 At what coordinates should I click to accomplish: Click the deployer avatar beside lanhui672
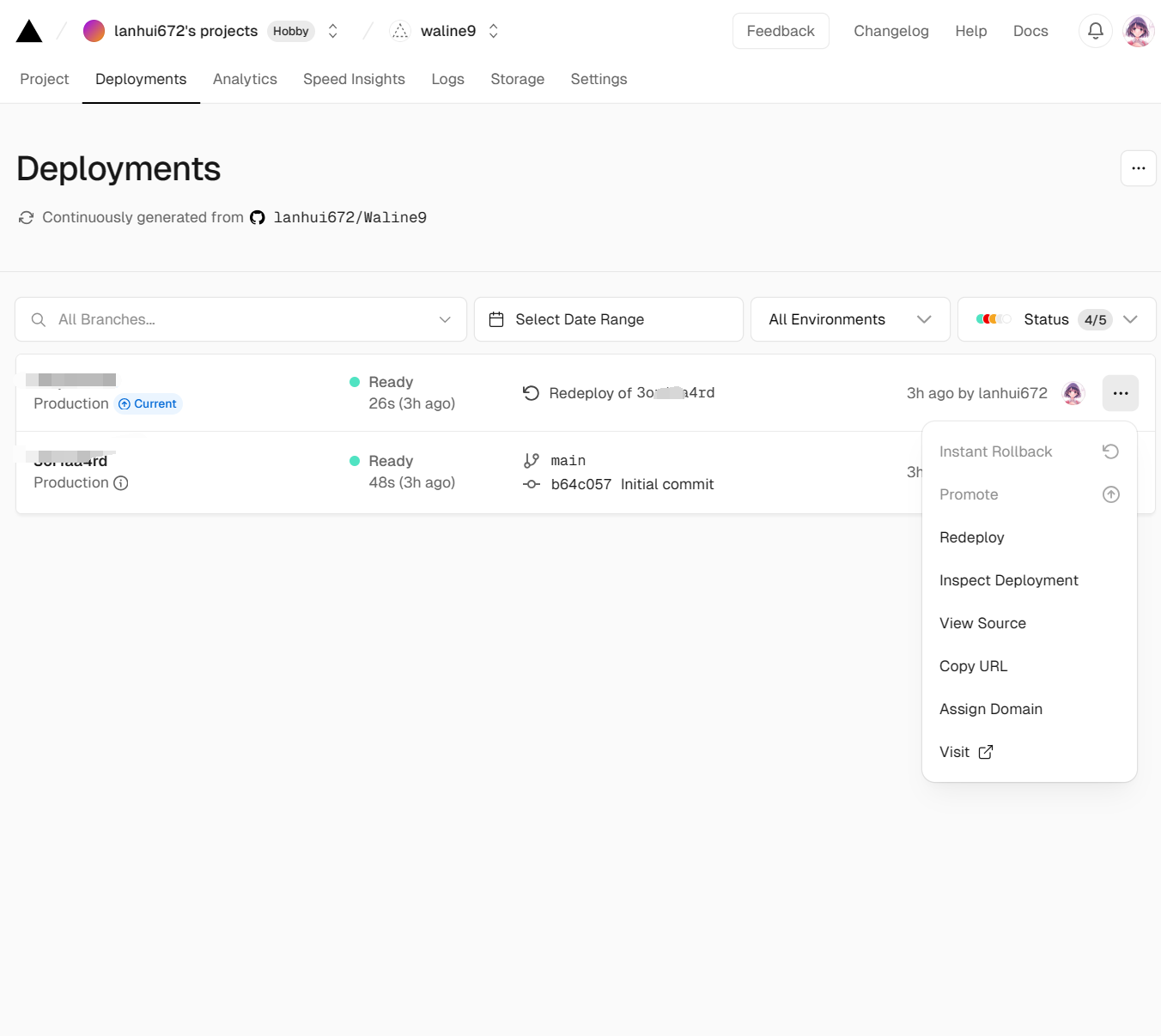click(1073, 393)
